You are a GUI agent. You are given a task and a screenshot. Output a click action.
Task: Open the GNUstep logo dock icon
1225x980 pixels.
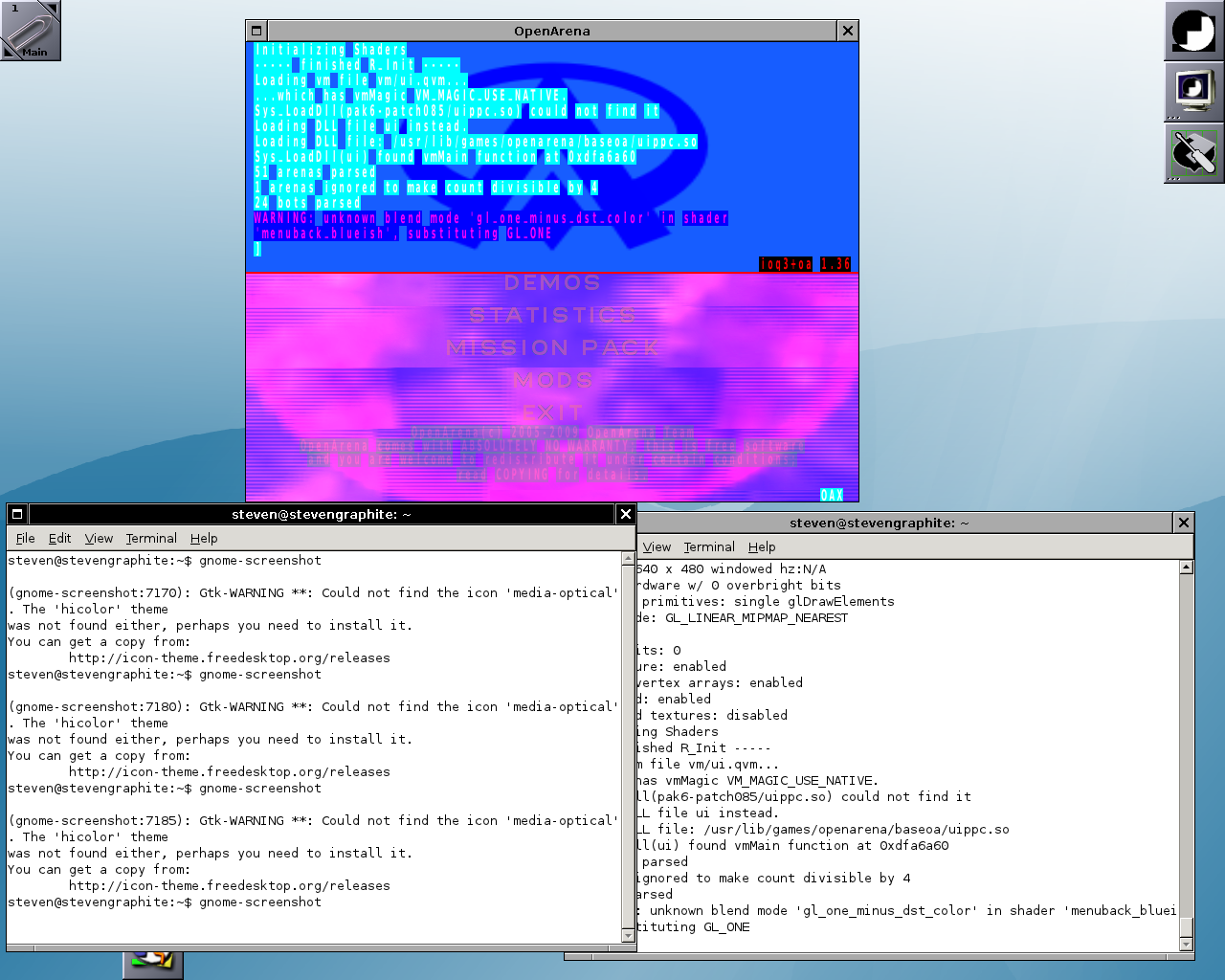pos(1193,32)
